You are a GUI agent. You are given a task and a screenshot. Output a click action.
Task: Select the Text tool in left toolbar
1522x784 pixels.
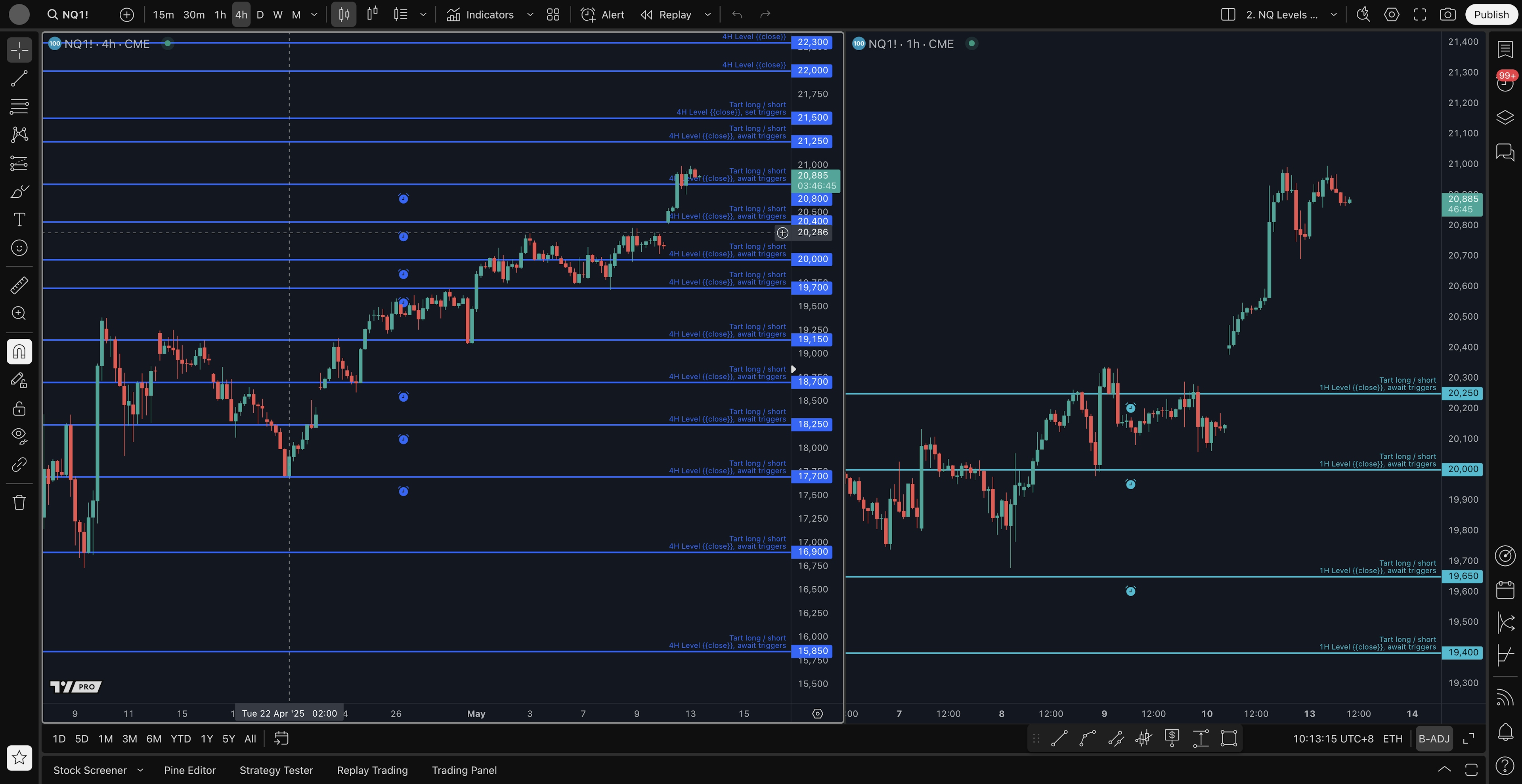[x=19, y=219]
